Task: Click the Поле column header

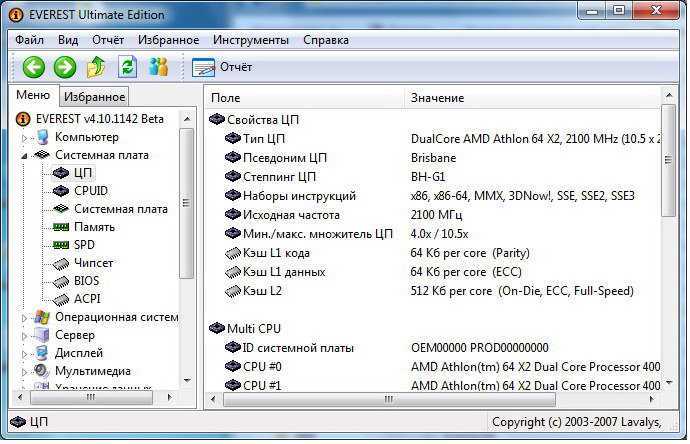Action: 305,98
